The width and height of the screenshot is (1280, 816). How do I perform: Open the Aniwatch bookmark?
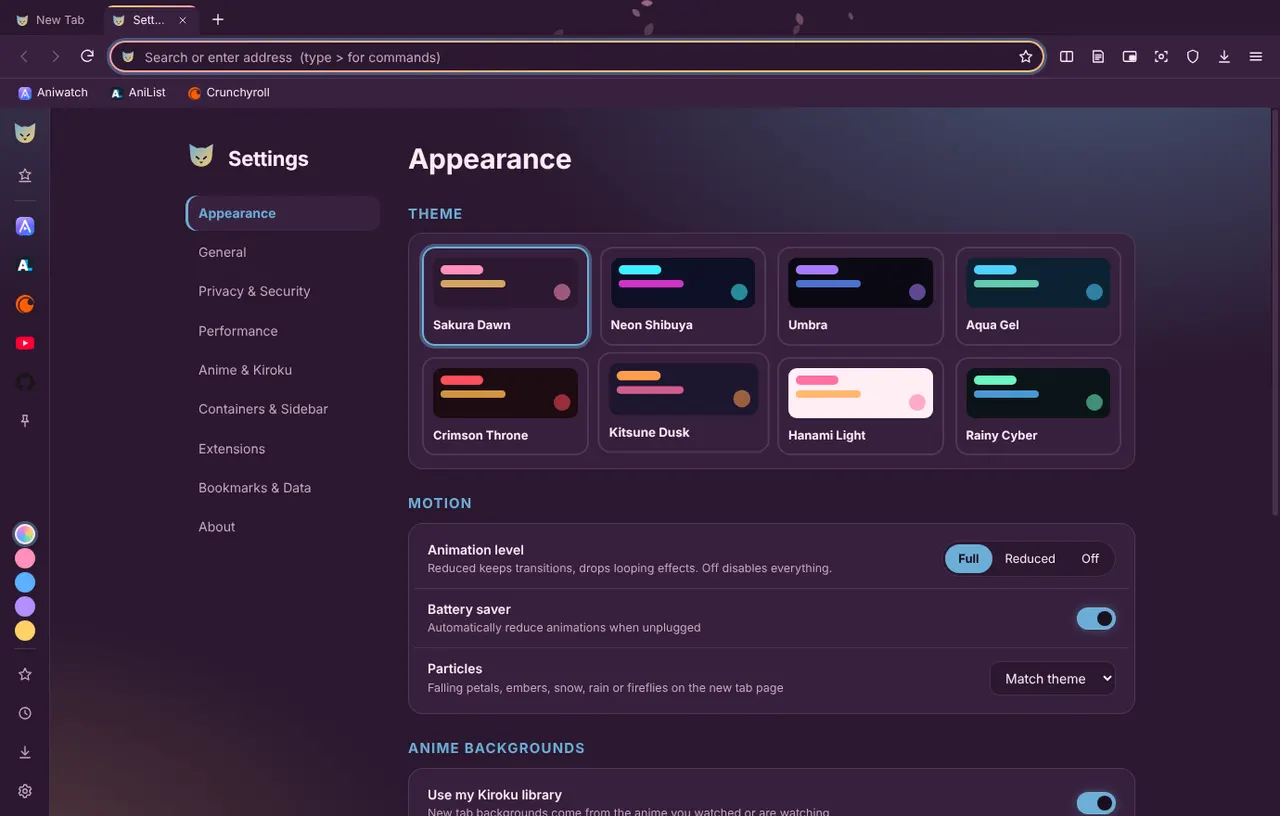(x=53, y=92)
